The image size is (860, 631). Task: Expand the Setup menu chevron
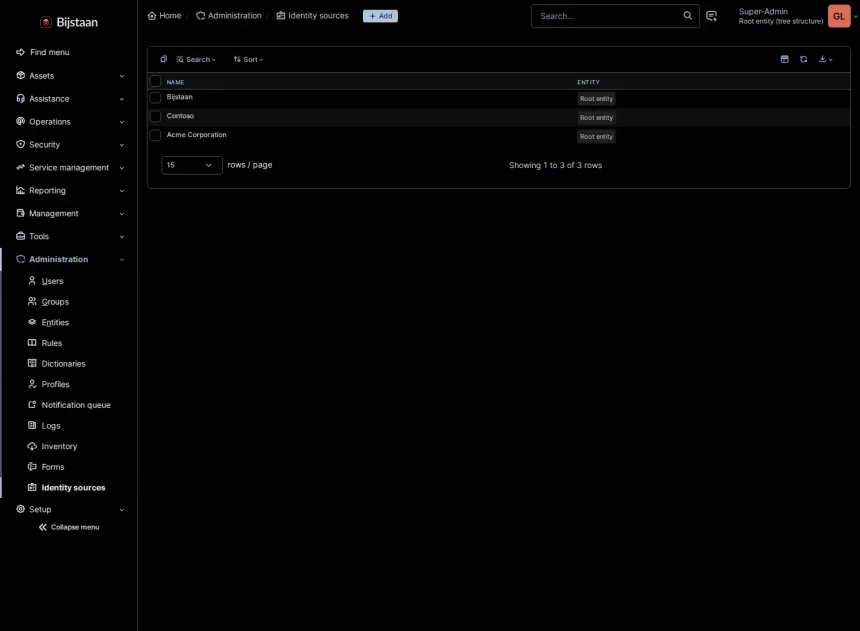[122, 510]
